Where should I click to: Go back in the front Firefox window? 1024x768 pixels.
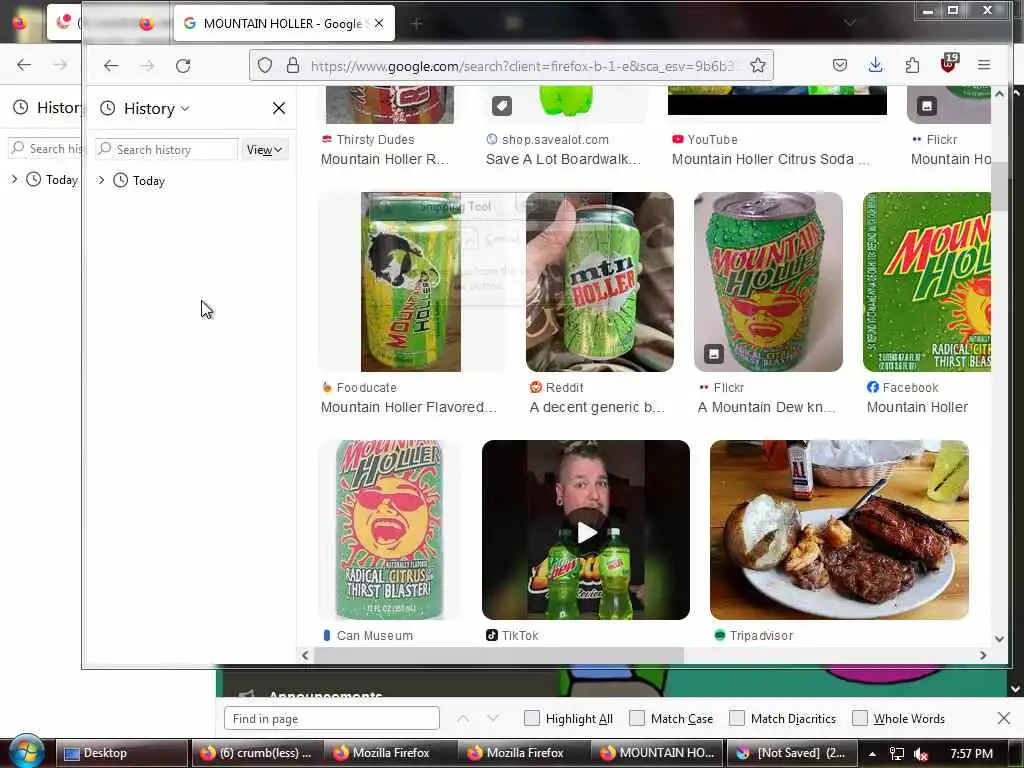(x=111, y=65)
